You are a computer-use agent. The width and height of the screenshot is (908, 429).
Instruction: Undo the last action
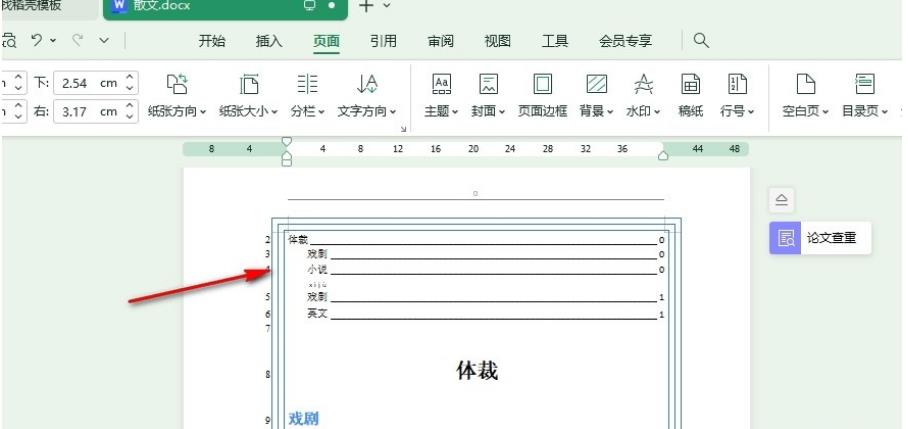(x=36, y=40)
